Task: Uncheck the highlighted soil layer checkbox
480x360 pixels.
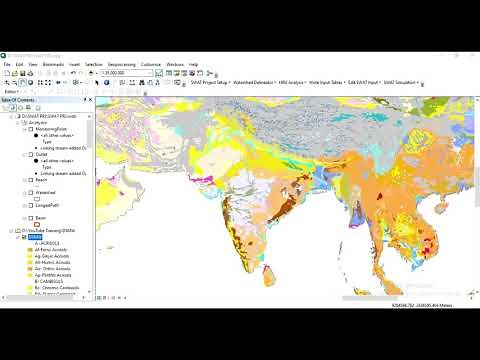Action: click(24, 237)
